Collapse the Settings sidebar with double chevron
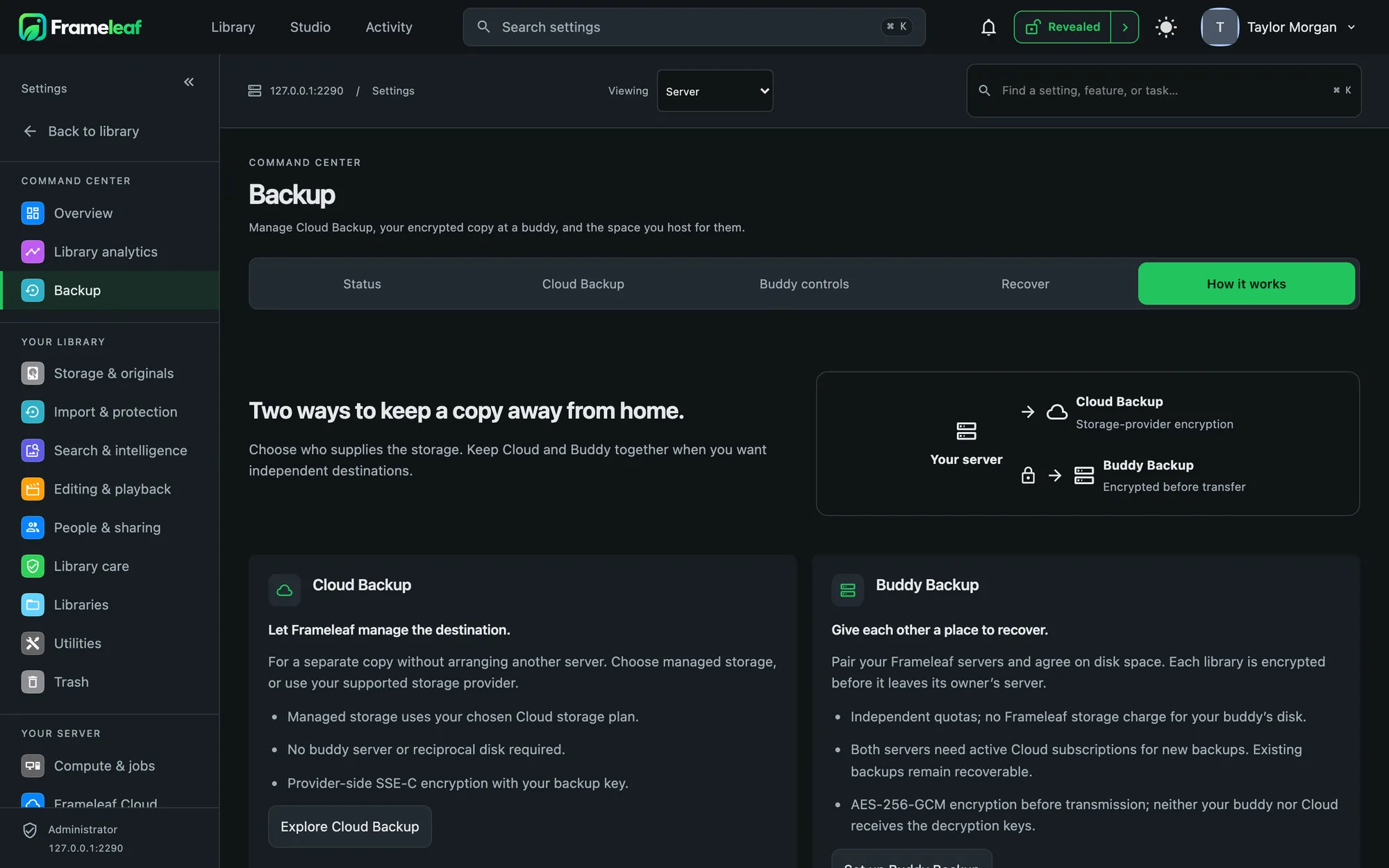 [x=189, y=82]
